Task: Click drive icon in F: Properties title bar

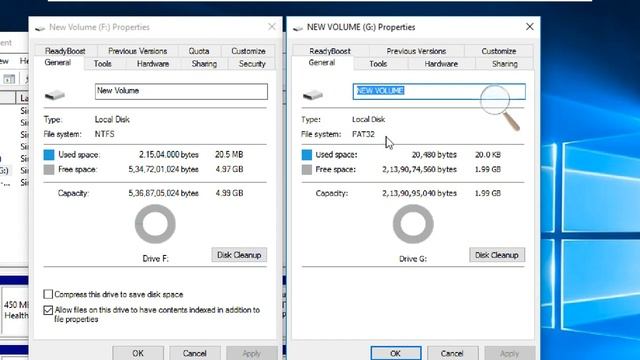Action: [40, 28]
